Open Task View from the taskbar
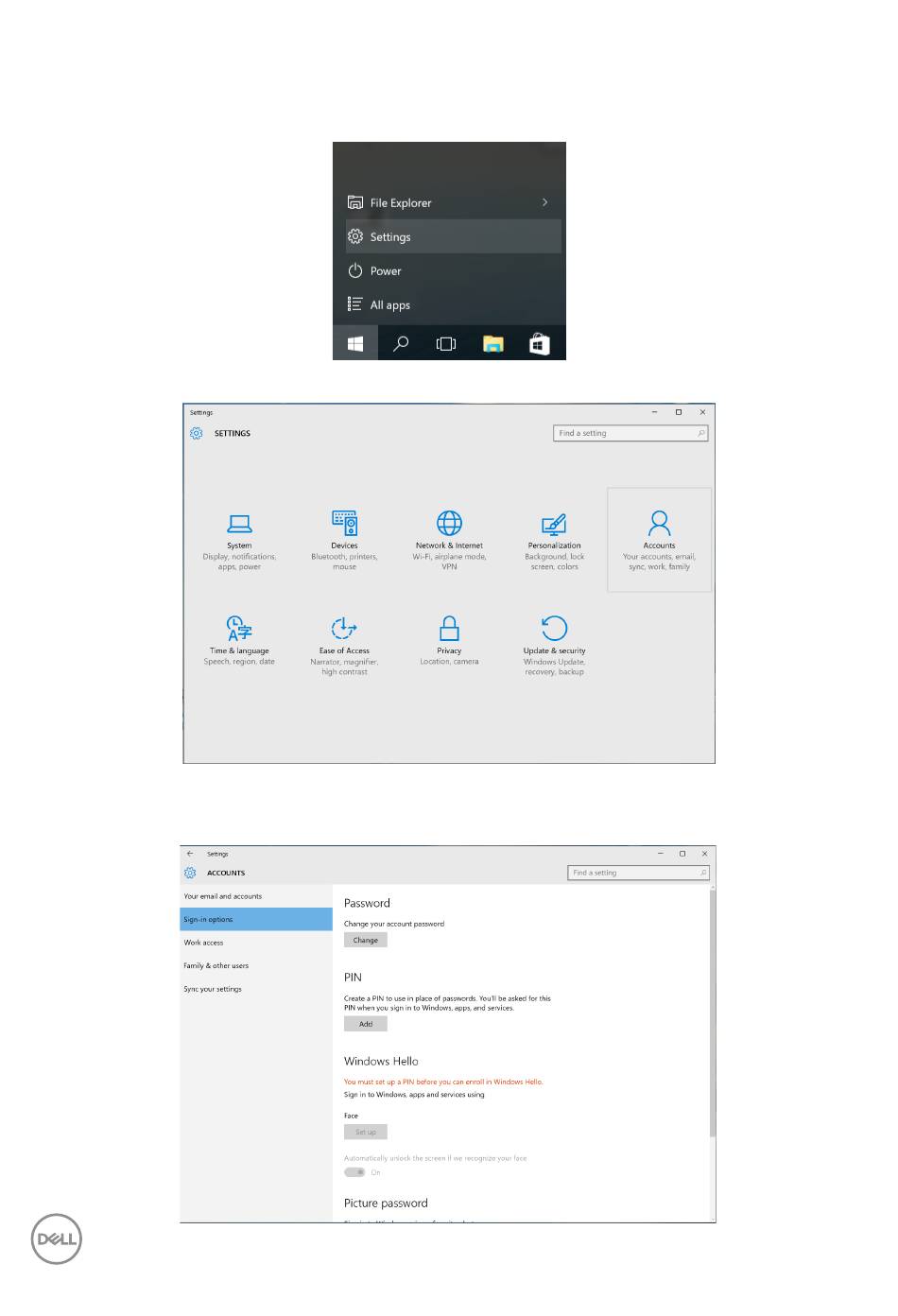Screen dimensions: 898x1316 tap(446, 344)
